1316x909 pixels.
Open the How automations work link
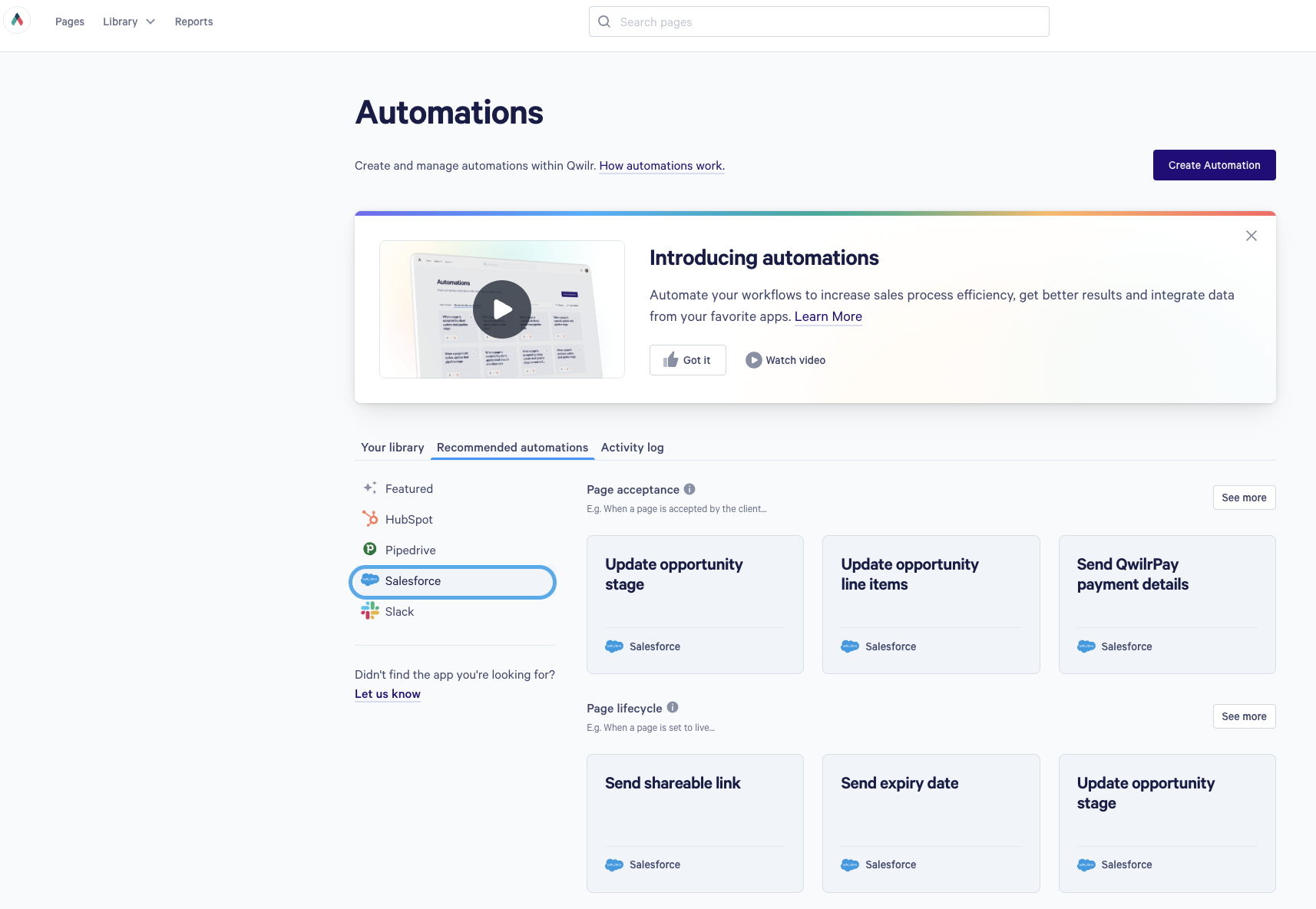[662, 166]
